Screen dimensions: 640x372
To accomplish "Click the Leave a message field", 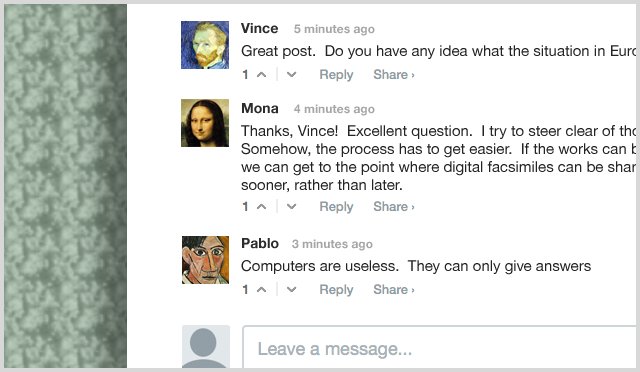I will tap(439, 347).
